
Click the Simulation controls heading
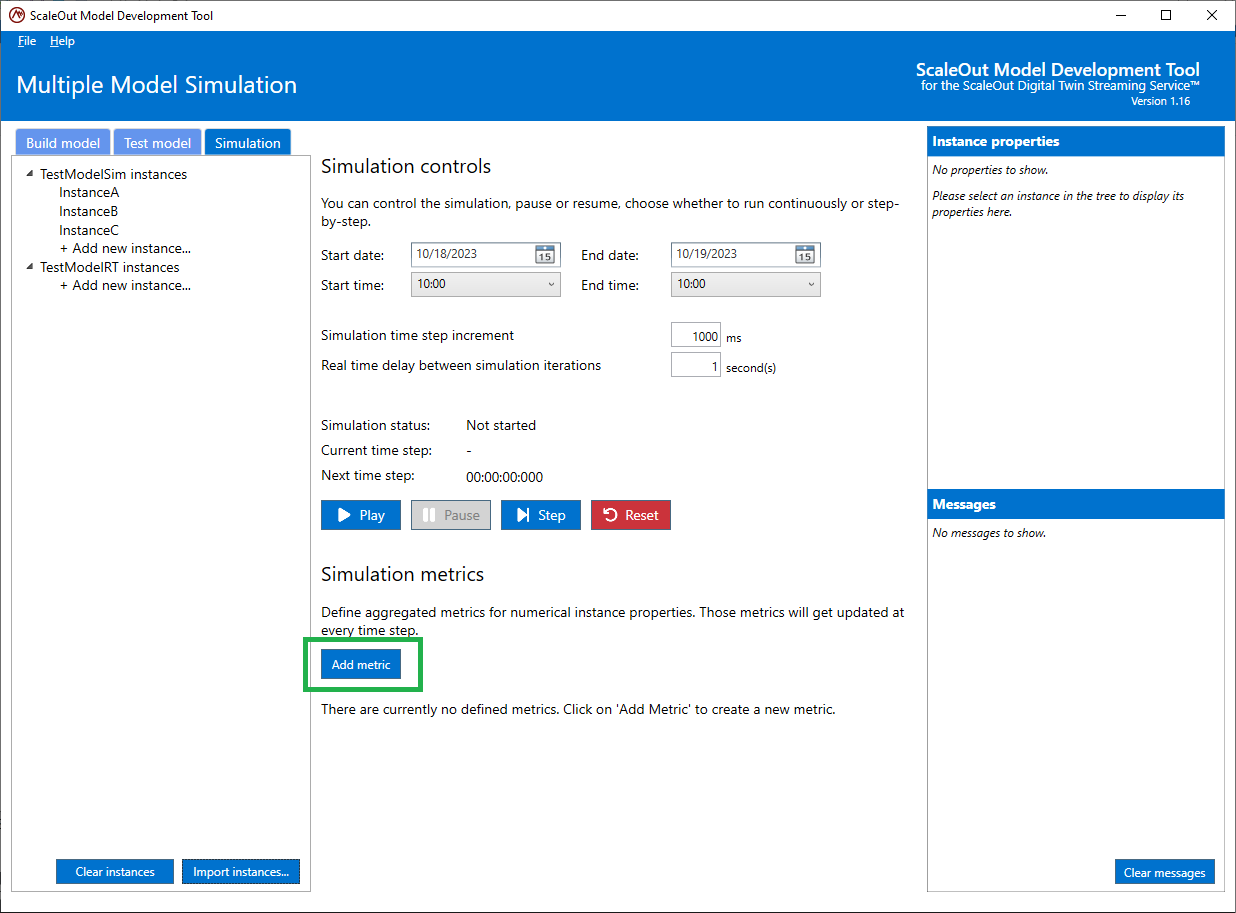(406, 166)
